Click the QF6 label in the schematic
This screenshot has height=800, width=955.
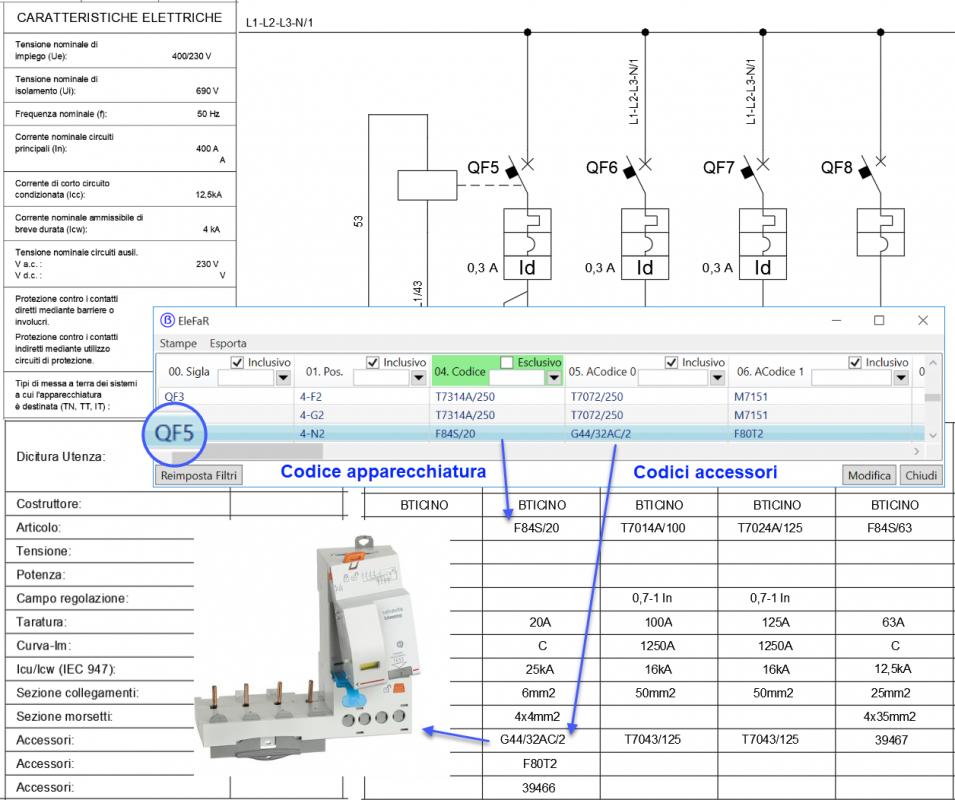[x=602, y=167]
